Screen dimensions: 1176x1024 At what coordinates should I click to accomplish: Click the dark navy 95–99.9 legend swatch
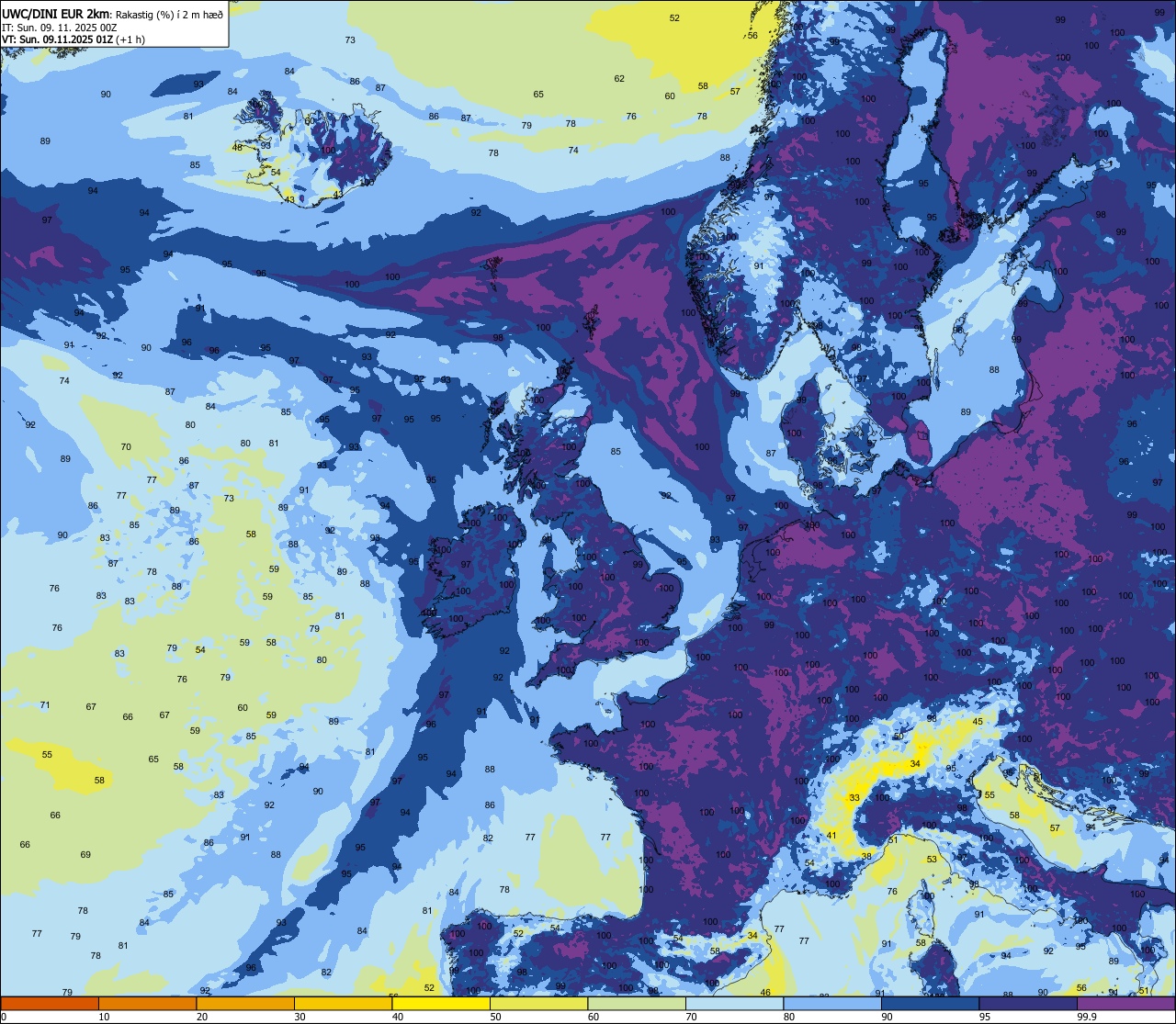(x=1028, y=1003)
